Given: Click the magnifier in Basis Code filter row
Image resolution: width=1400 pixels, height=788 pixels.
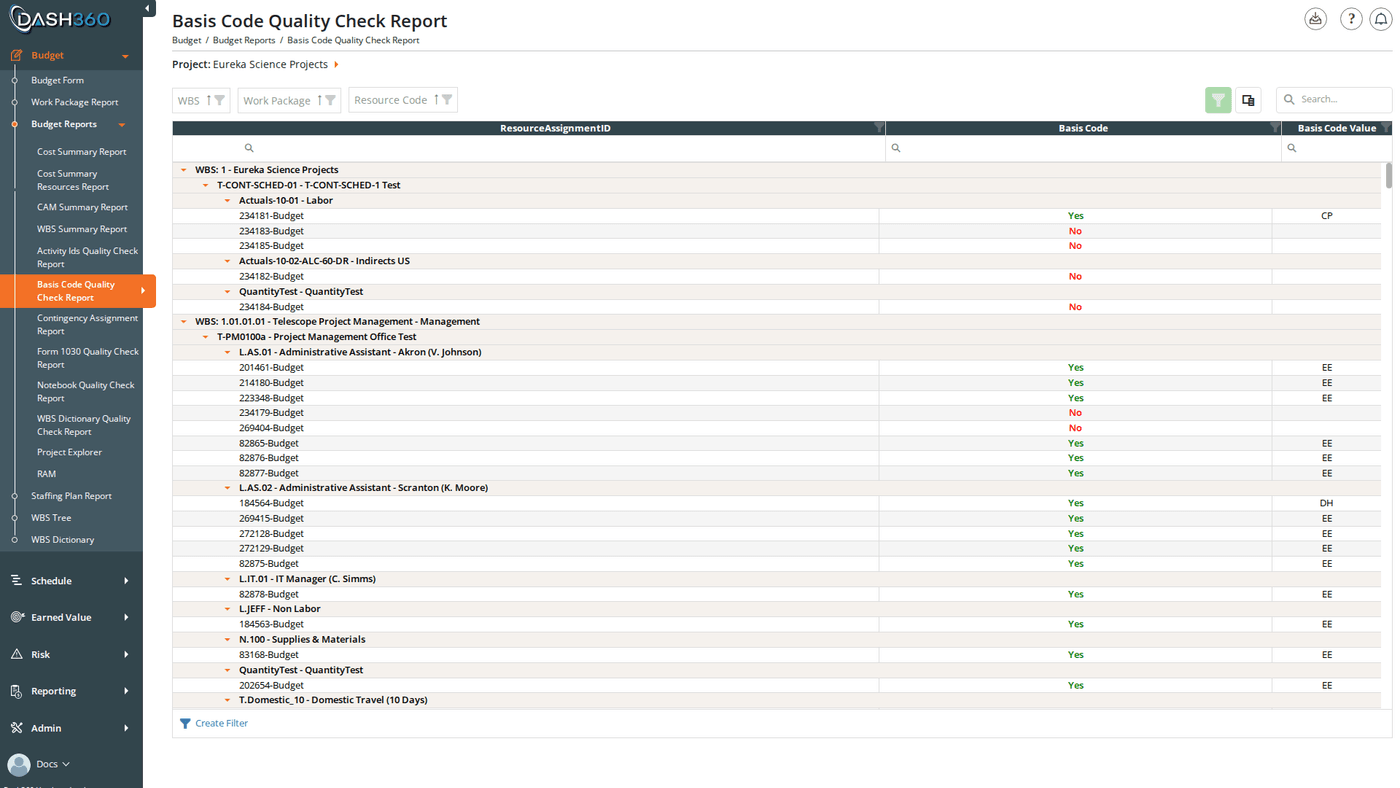Looking at the screenshot, I should [x=896, y=148].
